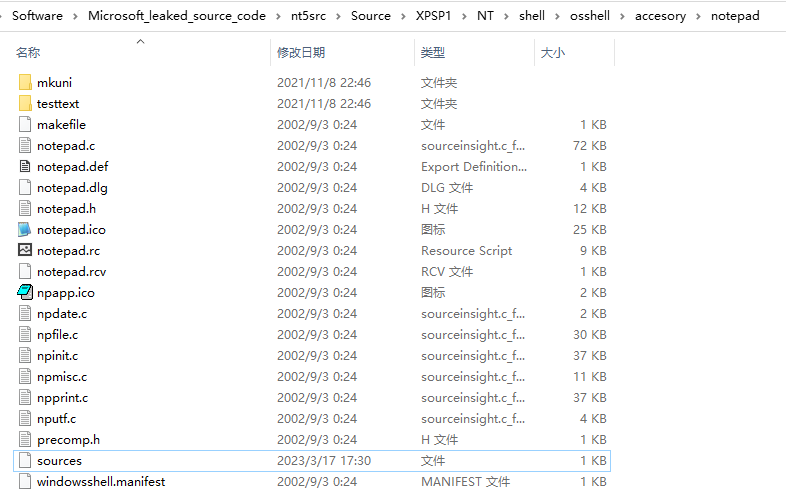Sort files by the 名称 column header
This screenshot has height=500, width=786.
tap(28, 52)
